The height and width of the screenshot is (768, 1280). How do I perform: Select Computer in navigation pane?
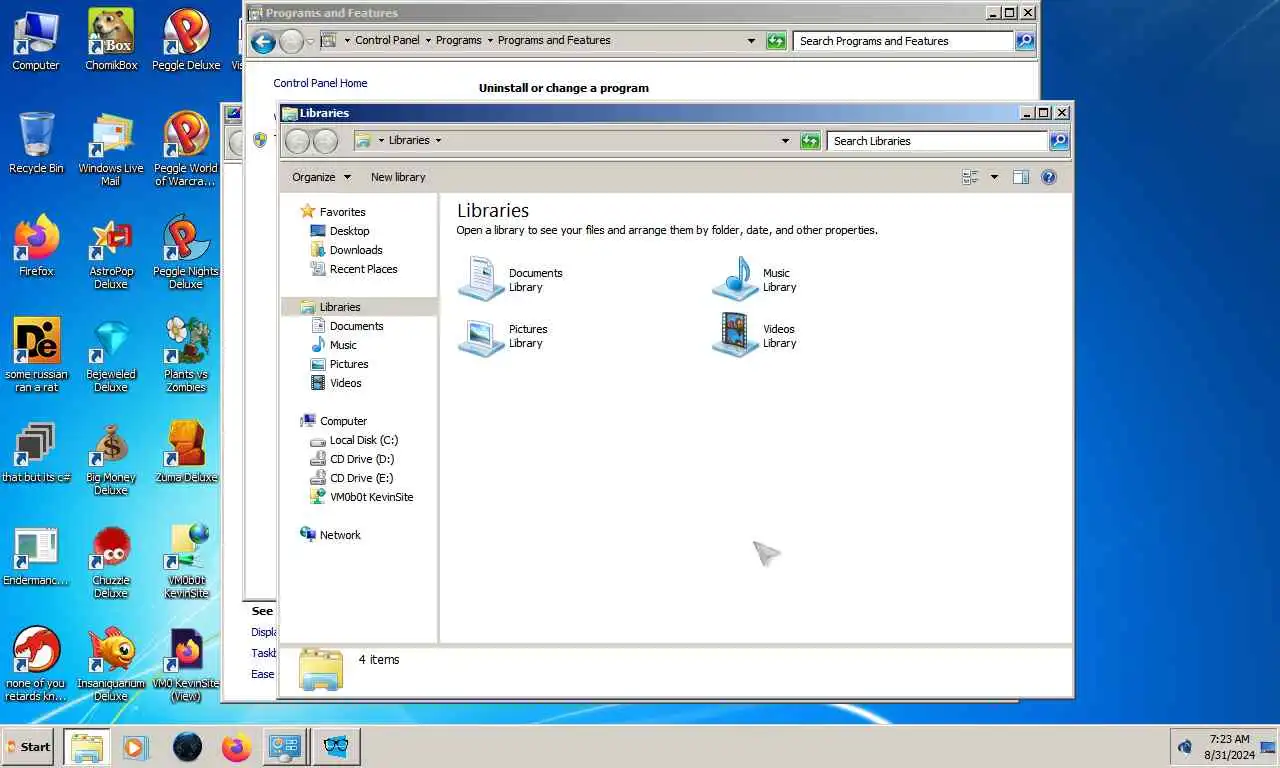[343, 421]
